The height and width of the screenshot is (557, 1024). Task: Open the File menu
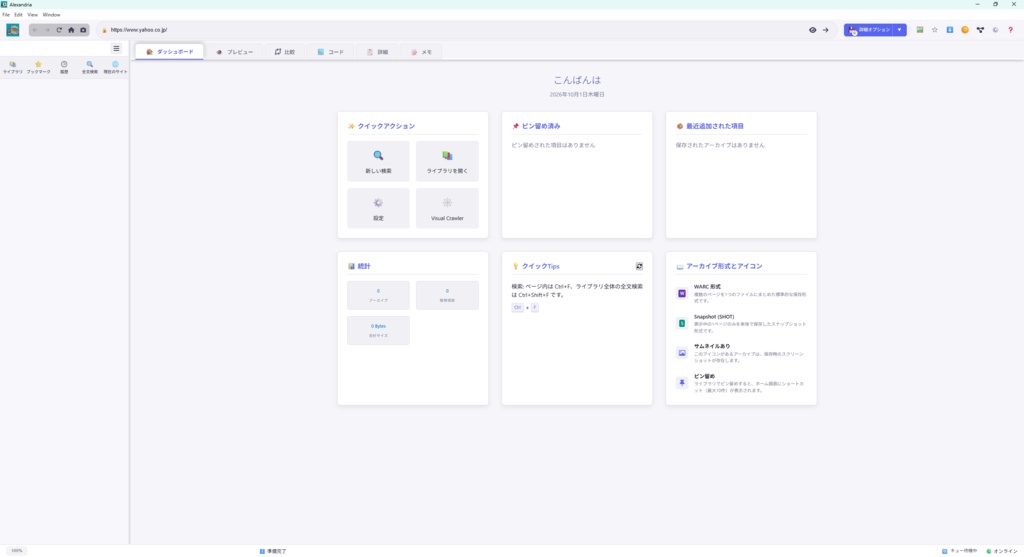[x=6, y=14]
